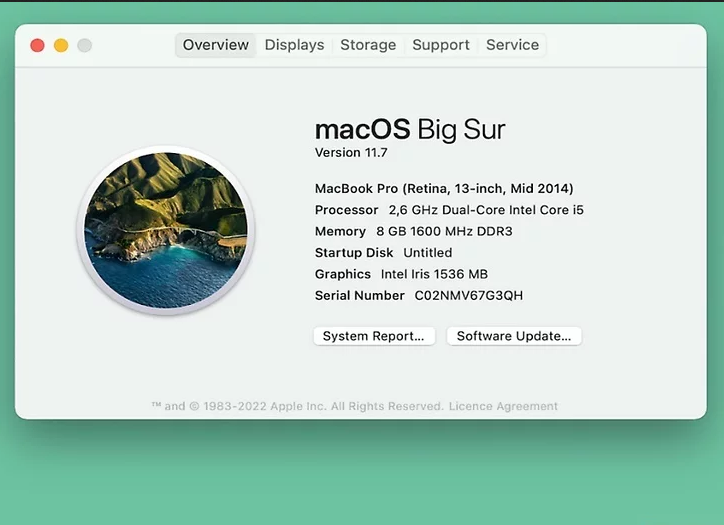
Task: Click the Startup Disk value Untitled
Action: point(428,253)
